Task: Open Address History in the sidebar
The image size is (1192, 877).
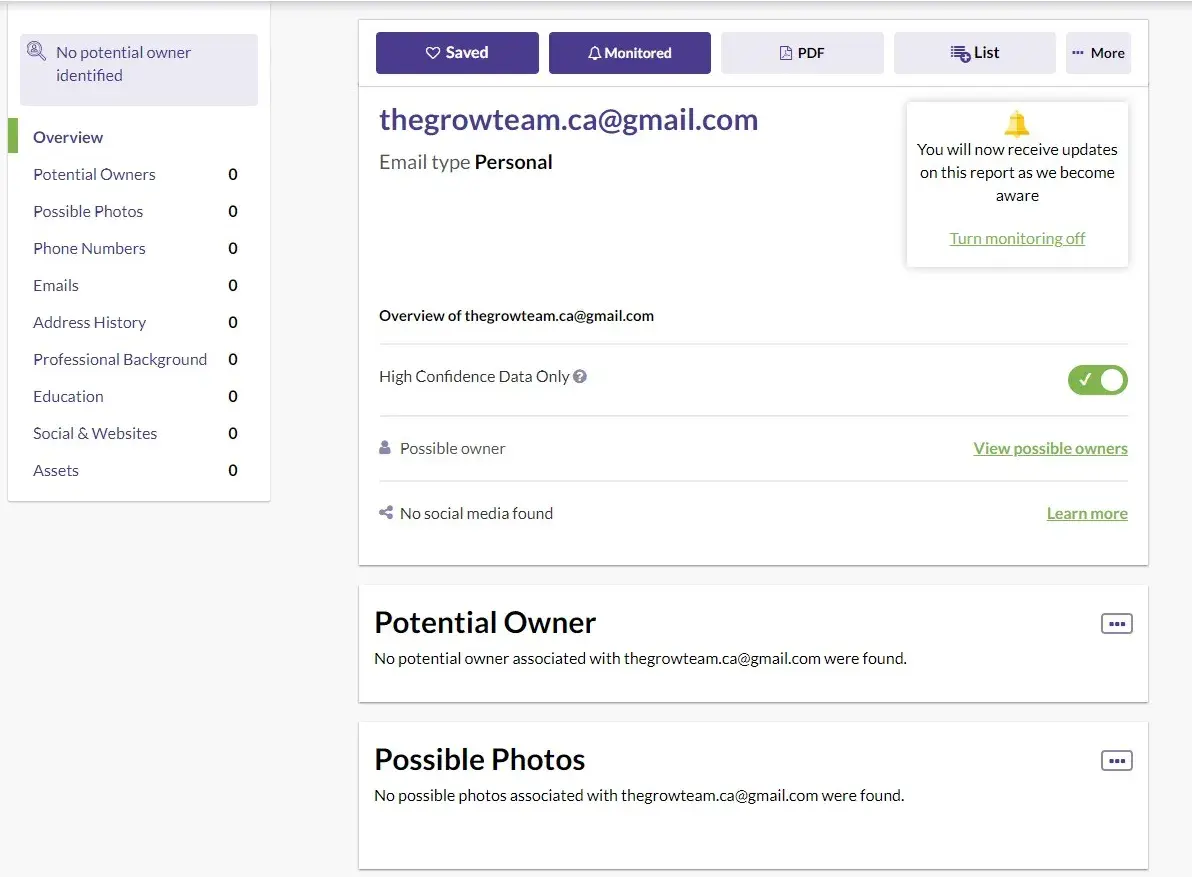Action: pos(89,322)
